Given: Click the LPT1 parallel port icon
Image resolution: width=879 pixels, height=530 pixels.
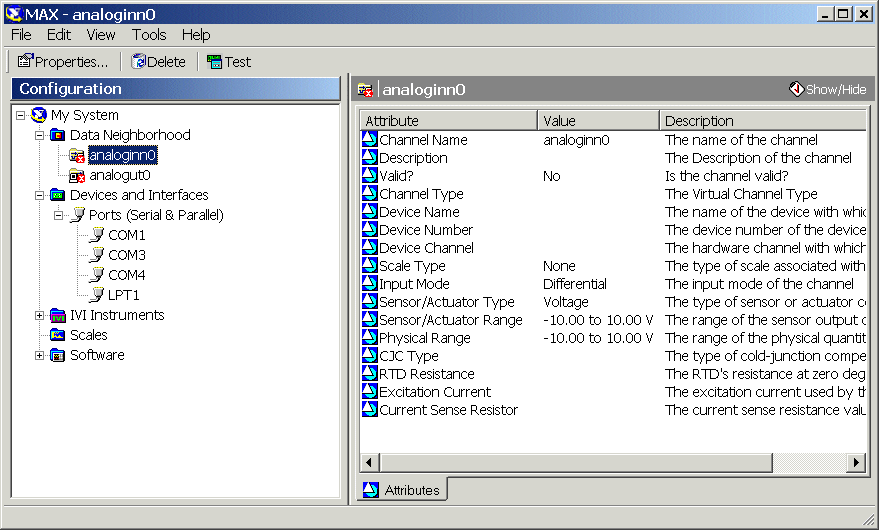Looking at the screenshot, I should [96, 296].
